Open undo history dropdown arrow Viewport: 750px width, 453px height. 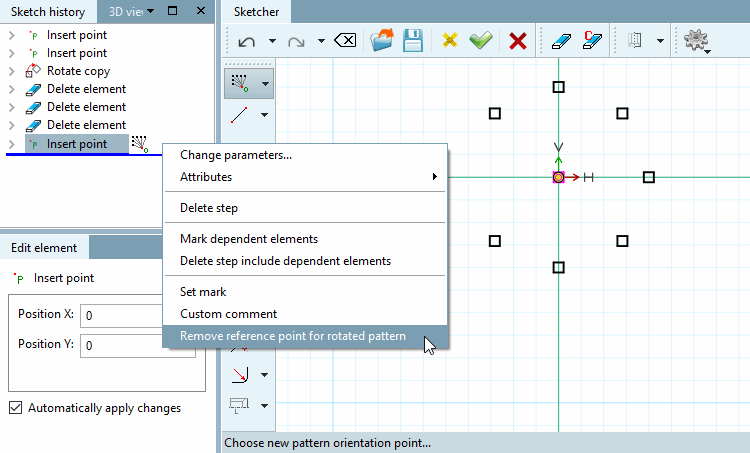(272, 41)
